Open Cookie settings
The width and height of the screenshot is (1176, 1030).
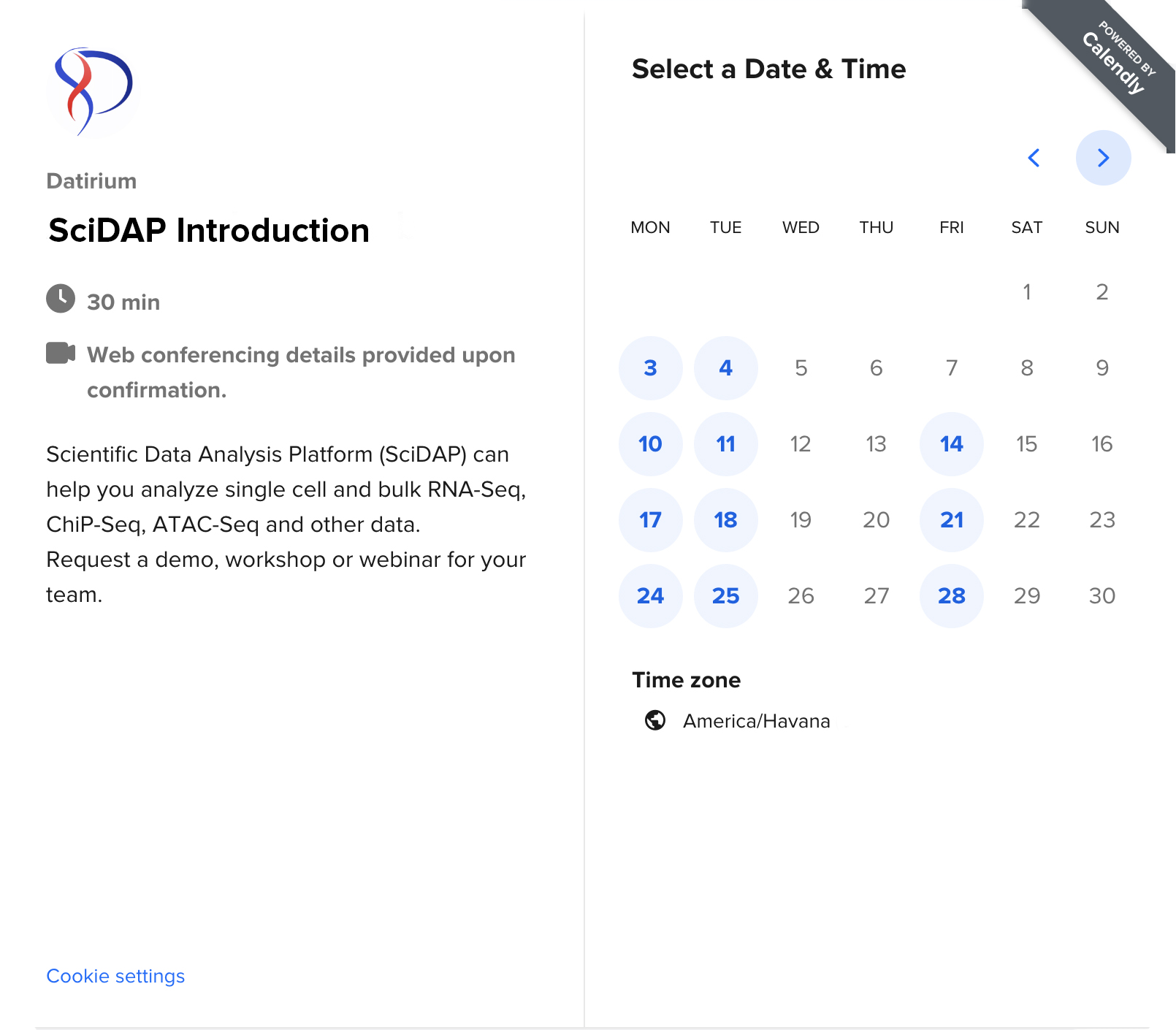[x=115, y=975]
